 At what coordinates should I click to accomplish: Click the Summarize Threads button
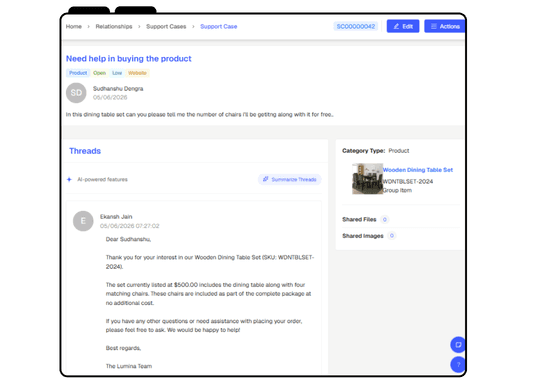(x=290, y=179)
